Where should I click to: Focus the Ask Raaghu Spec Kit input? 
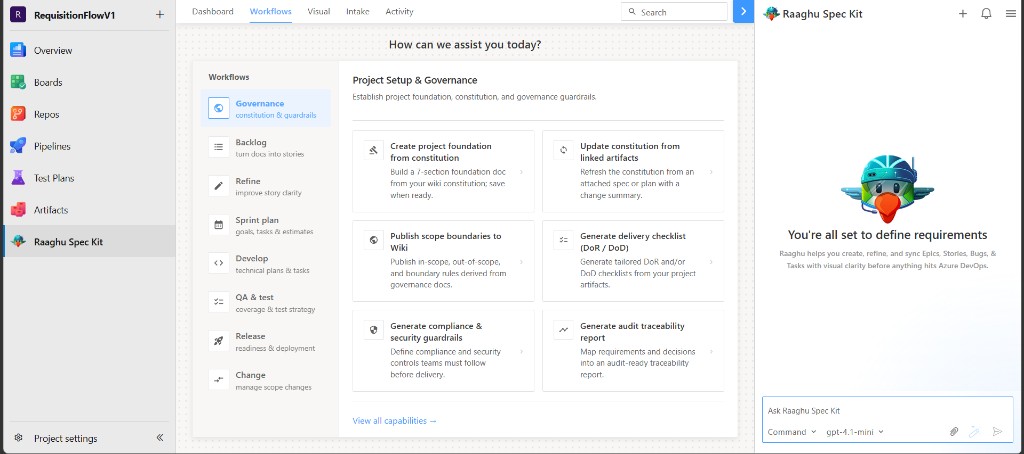coord(888,411)
